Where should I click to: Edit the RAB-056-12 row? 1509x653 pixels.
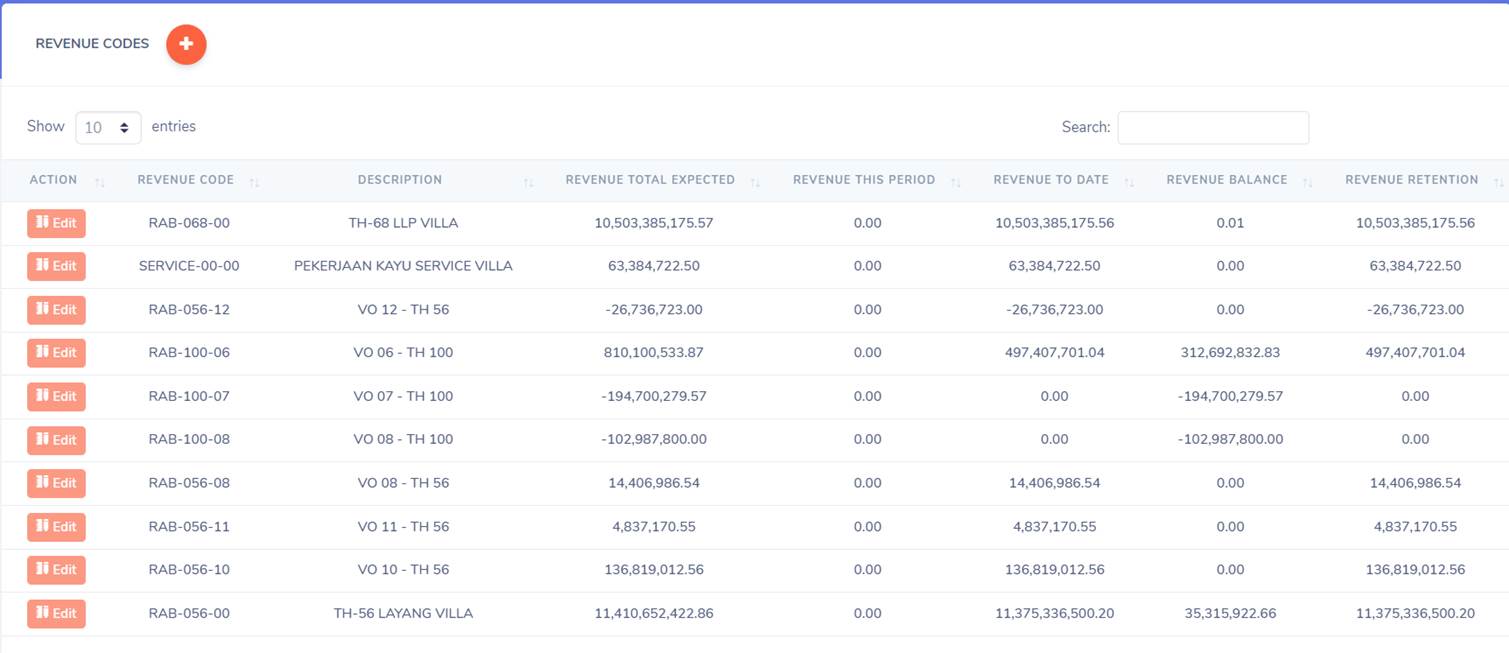(x=56, y=310)
